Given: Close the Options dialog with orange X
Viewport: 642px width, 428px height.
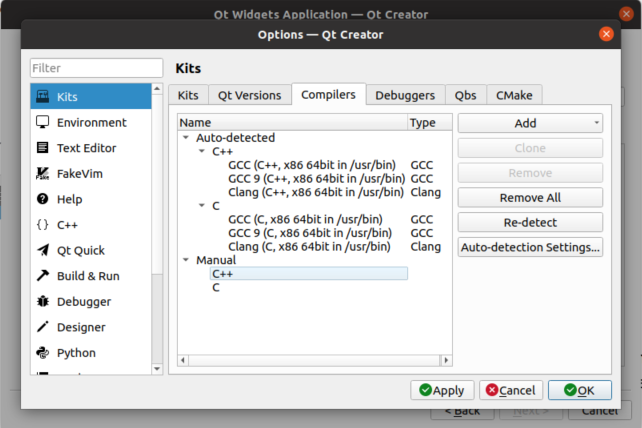Looking at the screenshot, I should tap(606, 34).
